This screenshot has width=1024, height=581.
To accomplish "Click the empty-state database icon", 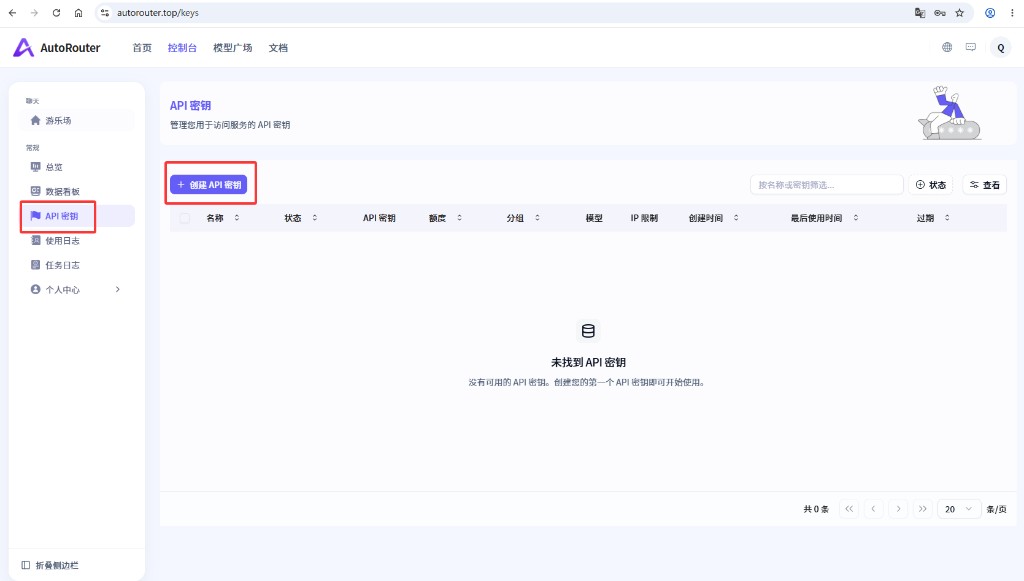I will (588, 331).
